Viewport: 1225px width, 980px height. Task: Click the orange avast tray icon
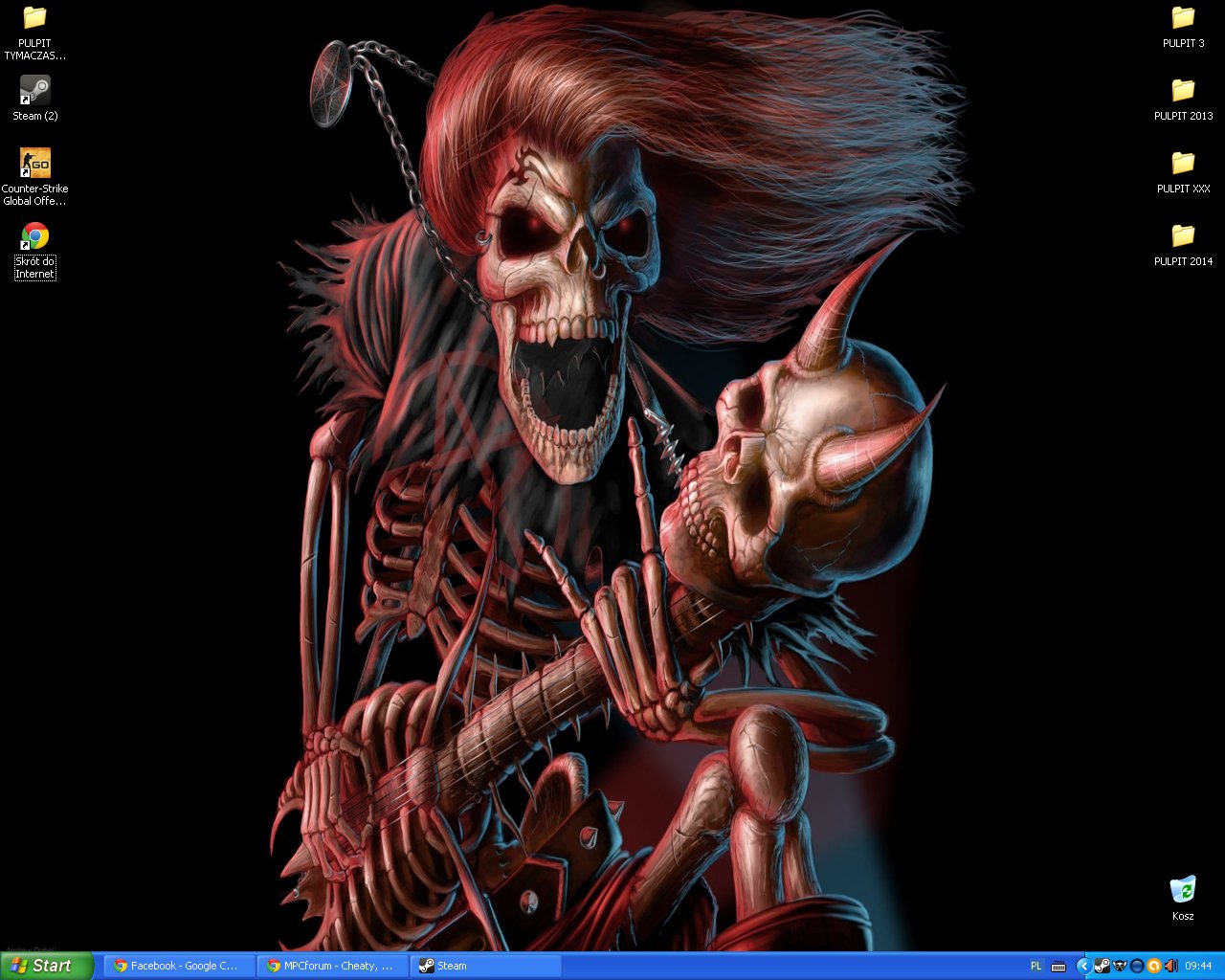coord(1154,966)
